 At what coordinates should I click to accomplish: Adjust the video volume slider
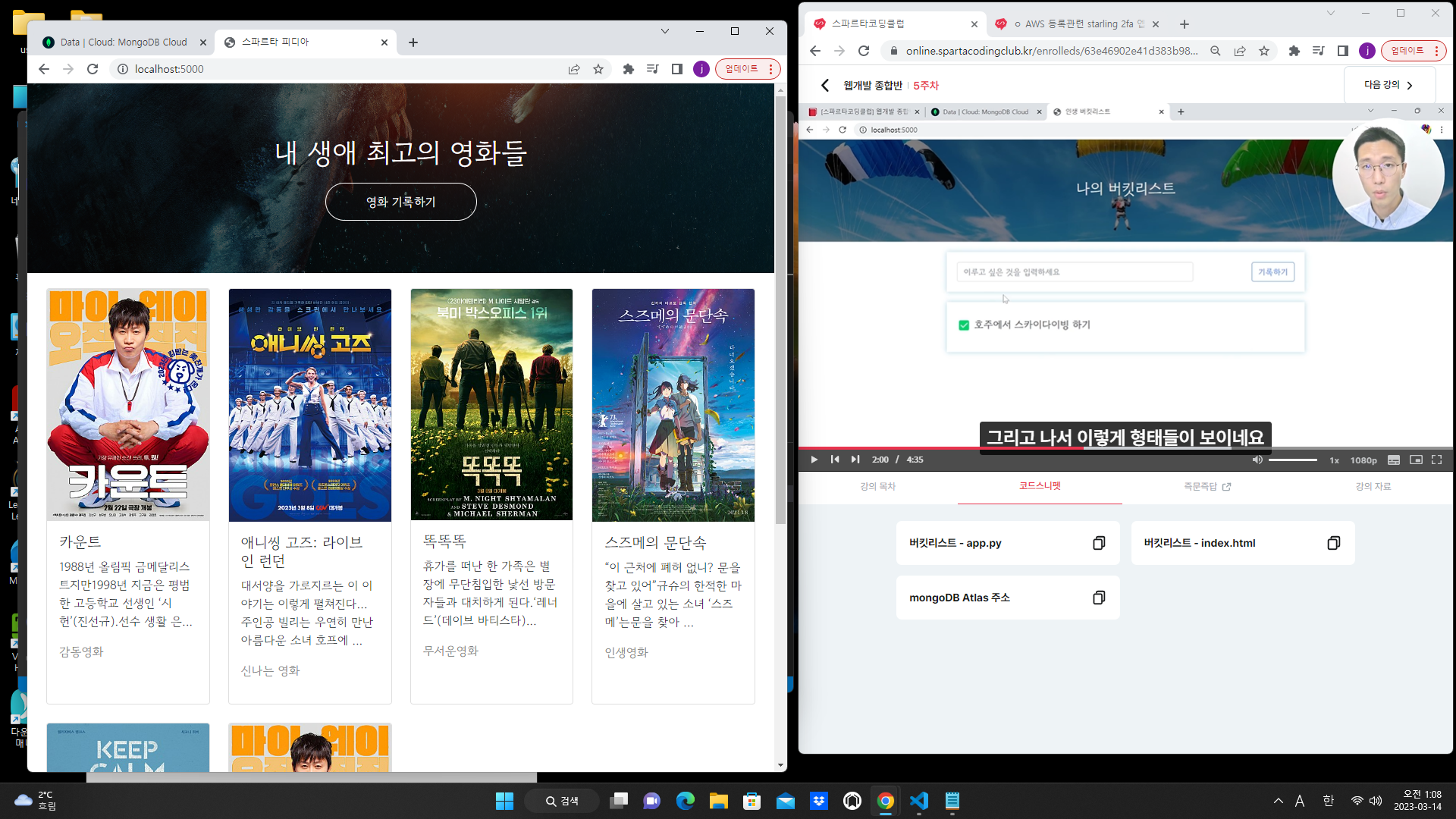point(1293,460)
